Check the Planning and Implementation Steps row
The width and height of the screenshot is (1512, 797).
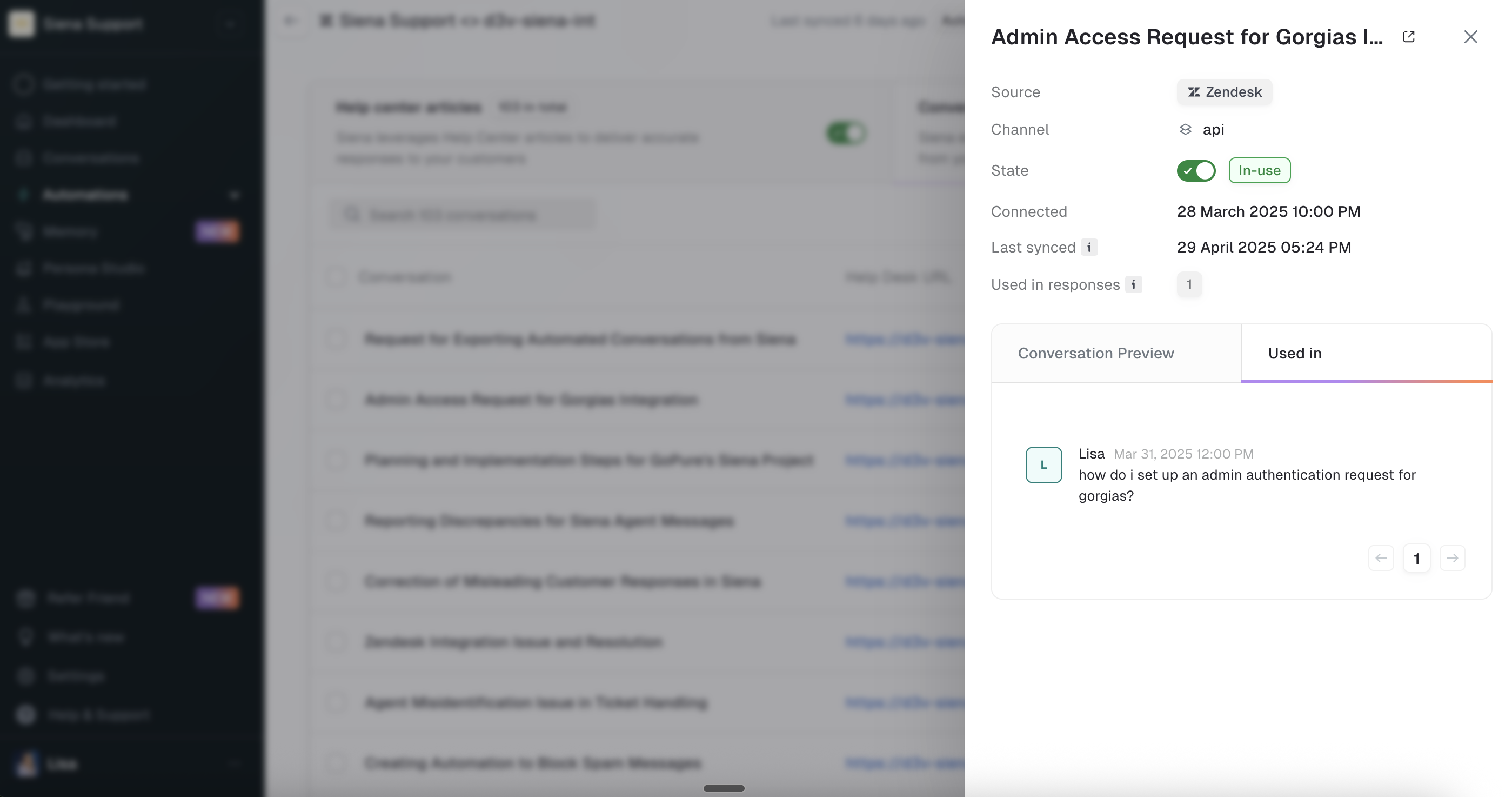337,461
